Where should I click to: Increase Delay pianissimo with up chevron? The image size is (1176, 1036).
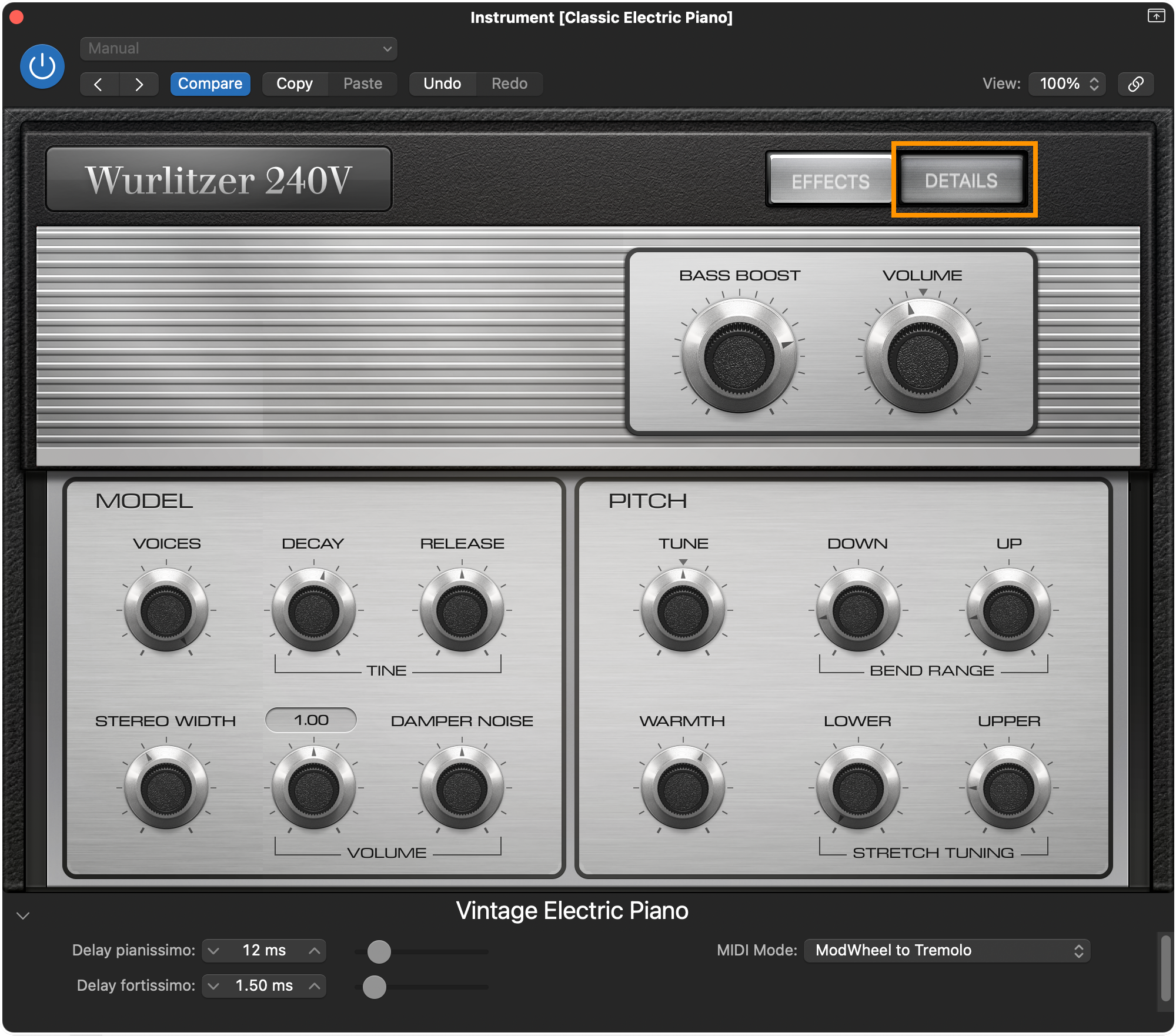315,951
